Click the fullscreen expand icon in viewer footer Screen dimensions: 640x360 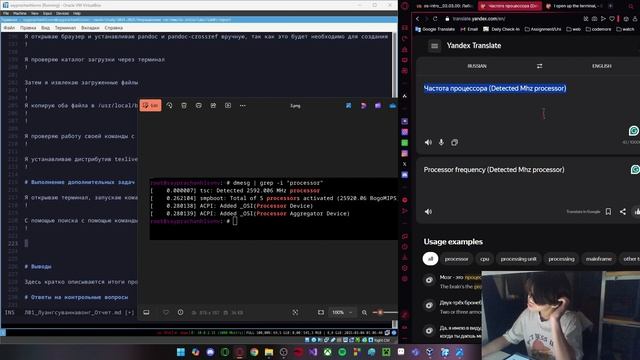pos(295,312)
